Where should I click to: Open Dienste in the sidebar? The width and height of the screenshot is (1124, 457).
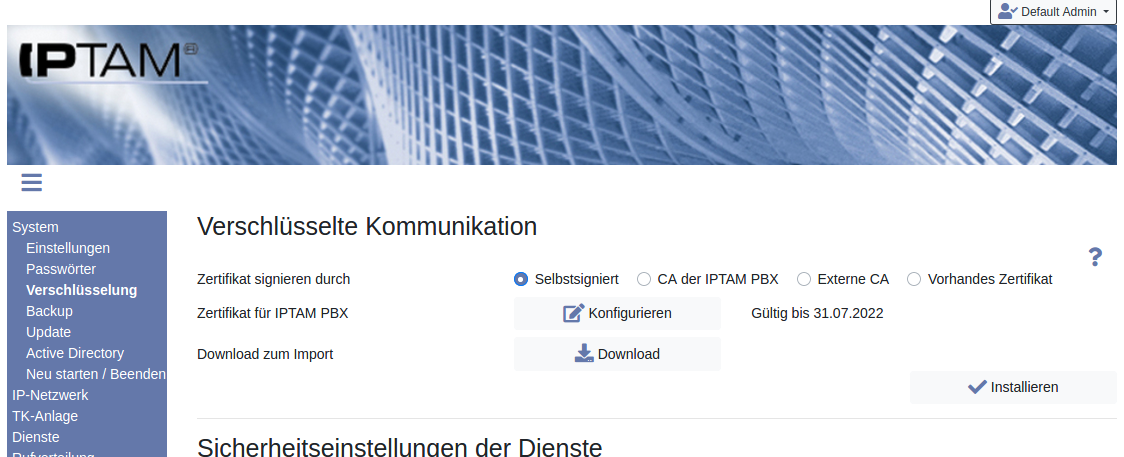(x=36, y=437)
